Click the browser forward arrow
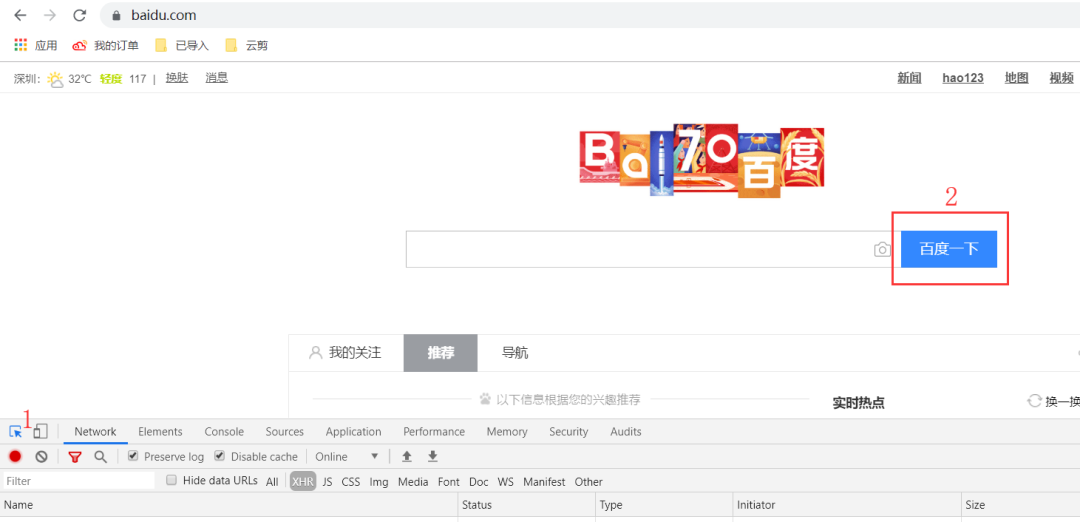 click(x=50, y=15)
